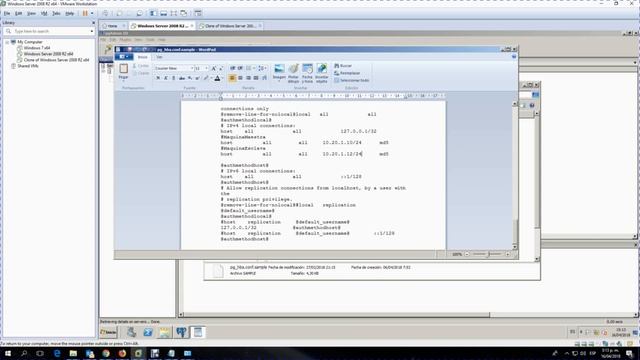Click the WordPad help icon
The image size is (640, 360).
click(514, 57)
